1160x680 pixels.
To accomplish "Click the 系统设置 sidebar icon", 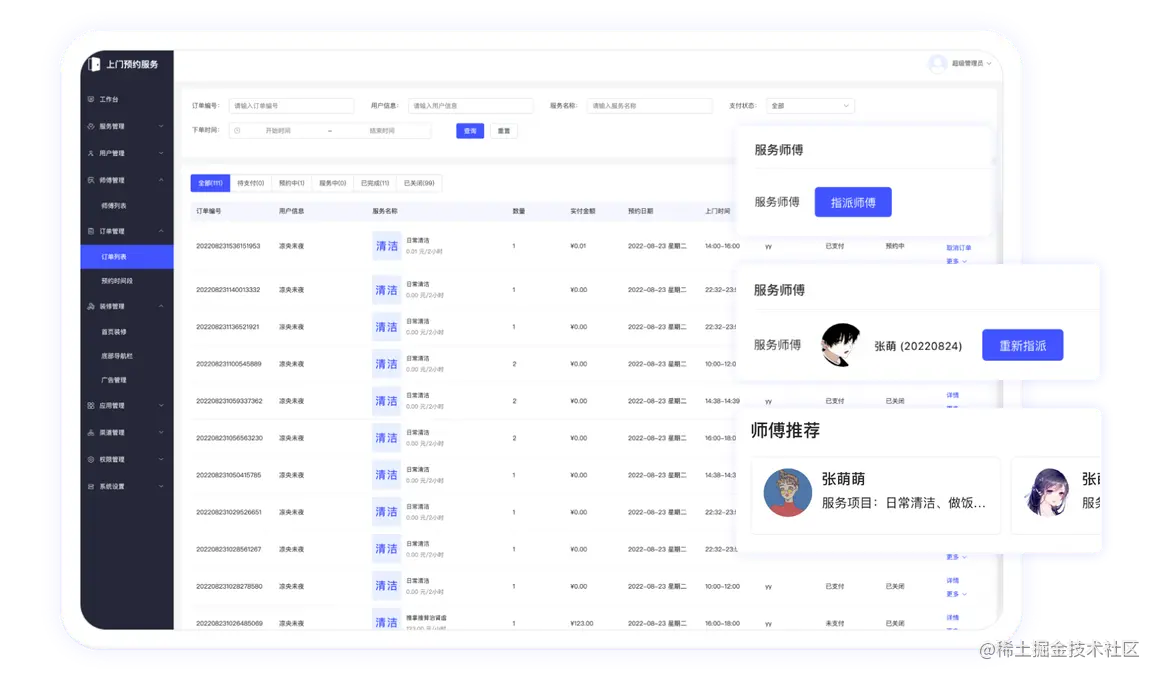I will 91,486.
